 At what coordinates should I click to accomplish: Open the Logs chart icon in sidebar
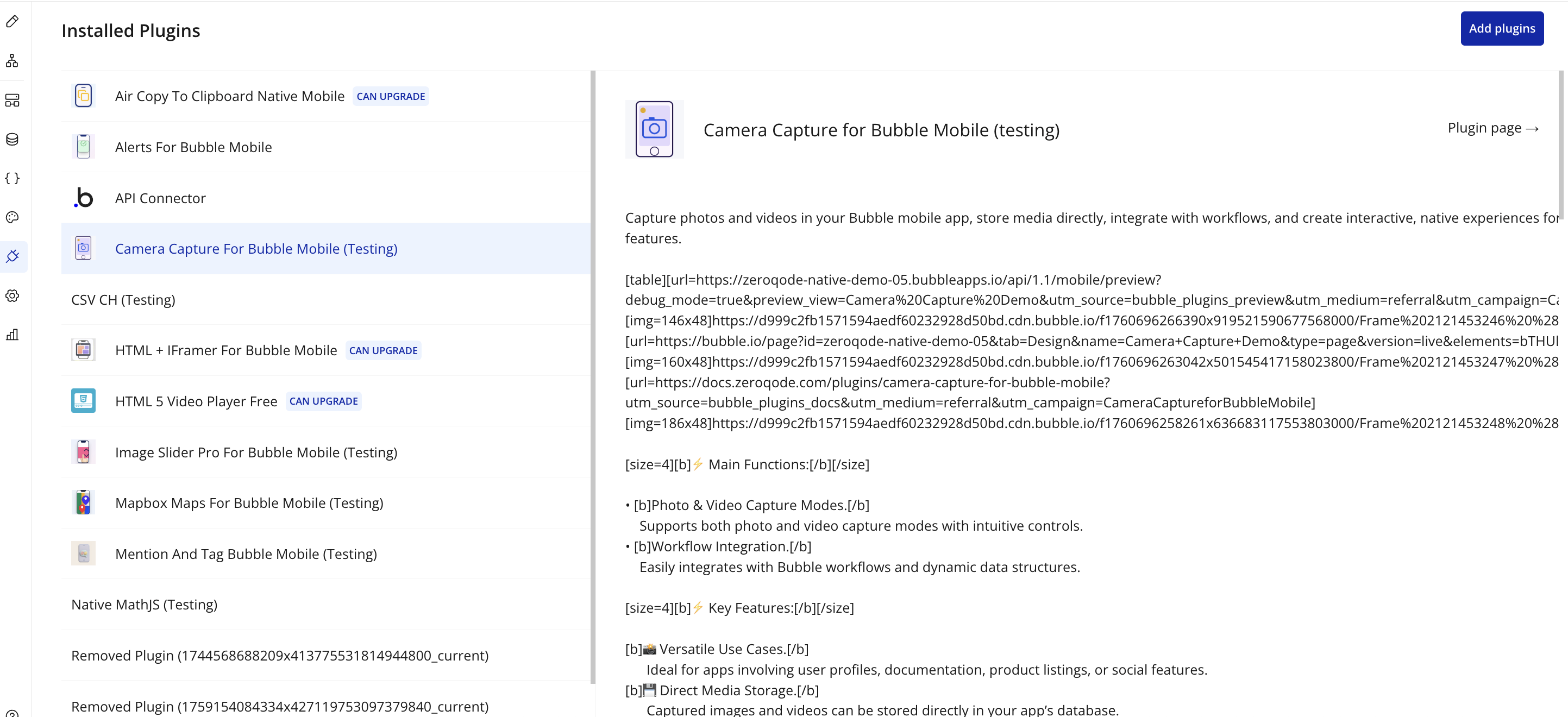tap(12, 335)
